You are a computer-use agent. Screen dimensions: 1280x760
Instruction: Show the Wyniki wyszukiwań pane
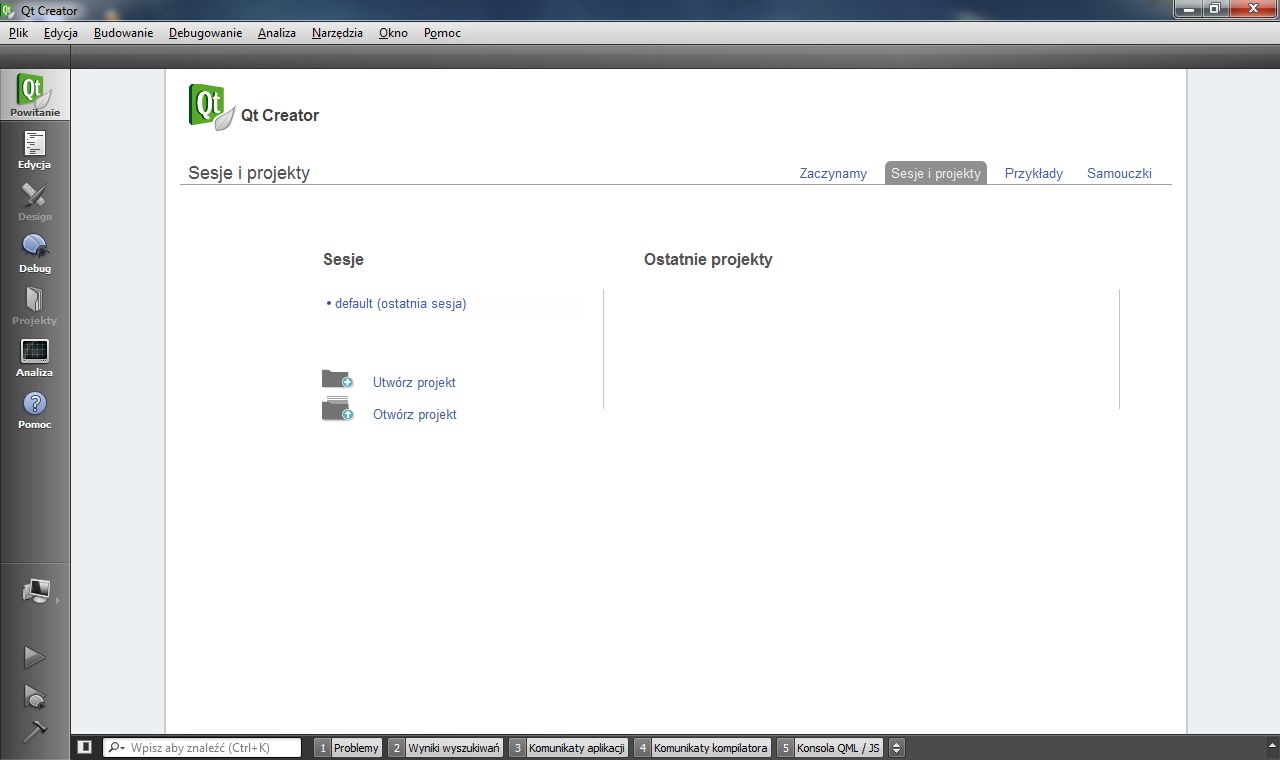point(445,747)
